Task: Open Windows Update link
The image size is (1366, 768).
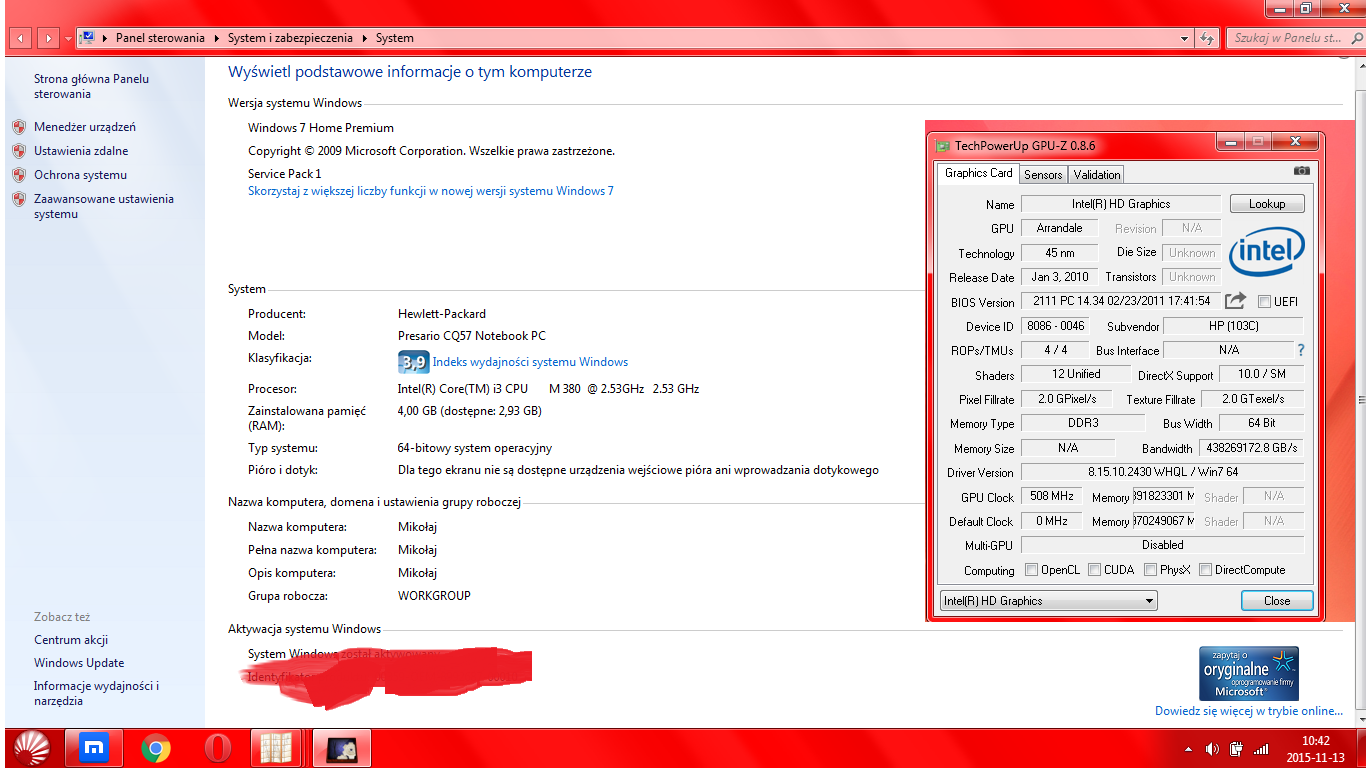Action: (x=79, y=663)
